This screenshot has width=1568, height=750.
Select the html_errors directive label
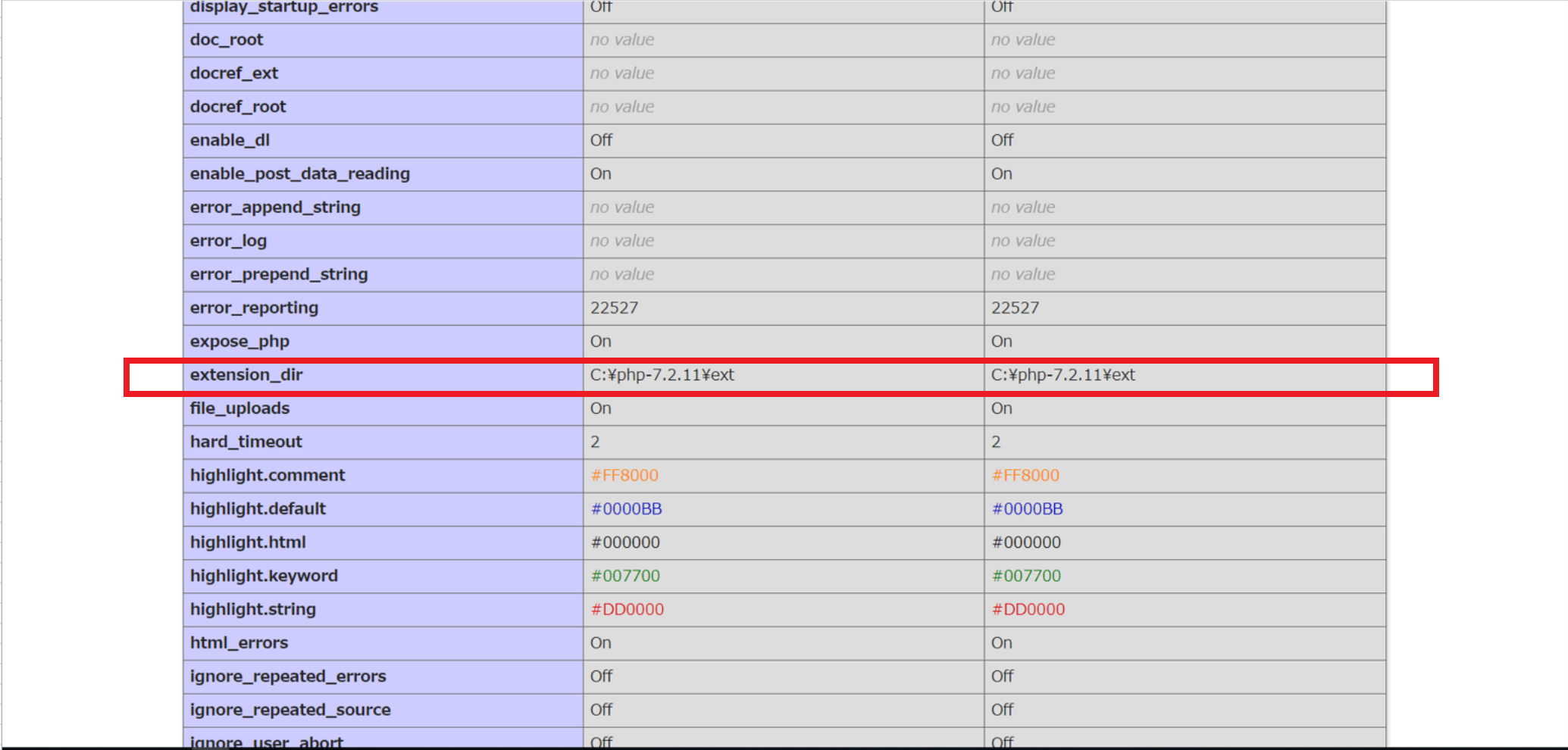(239, 642)
